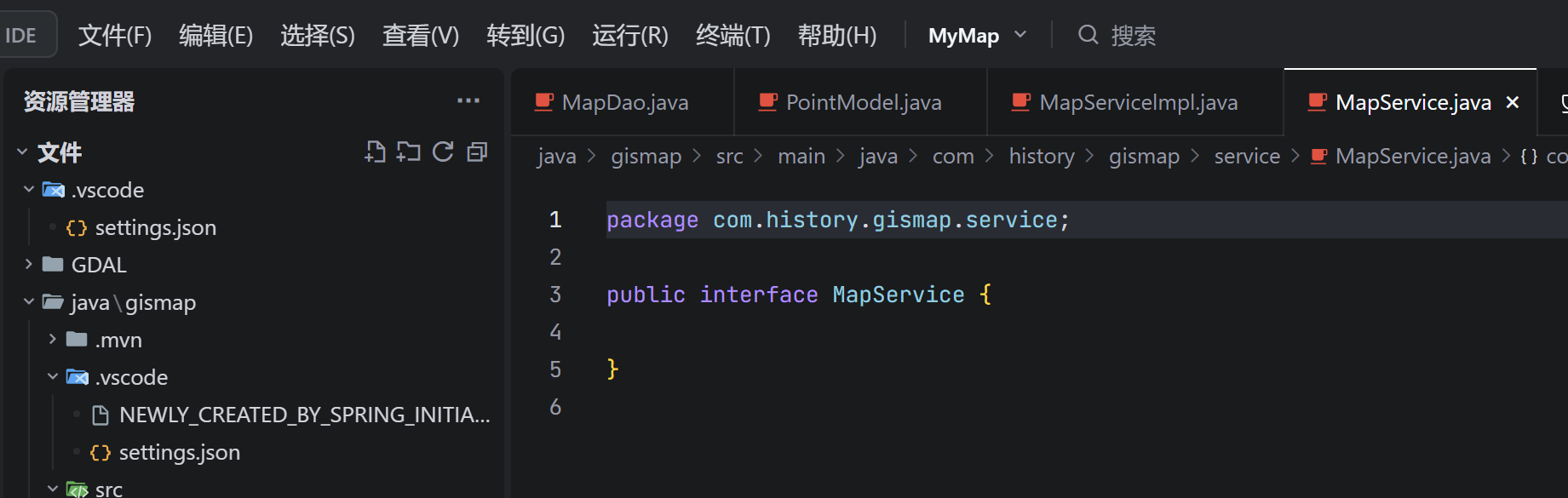Click the first 'gismap' breadcrumb
The width and height of the screenshot is (1568, 498).
click(x=646, y=156)
